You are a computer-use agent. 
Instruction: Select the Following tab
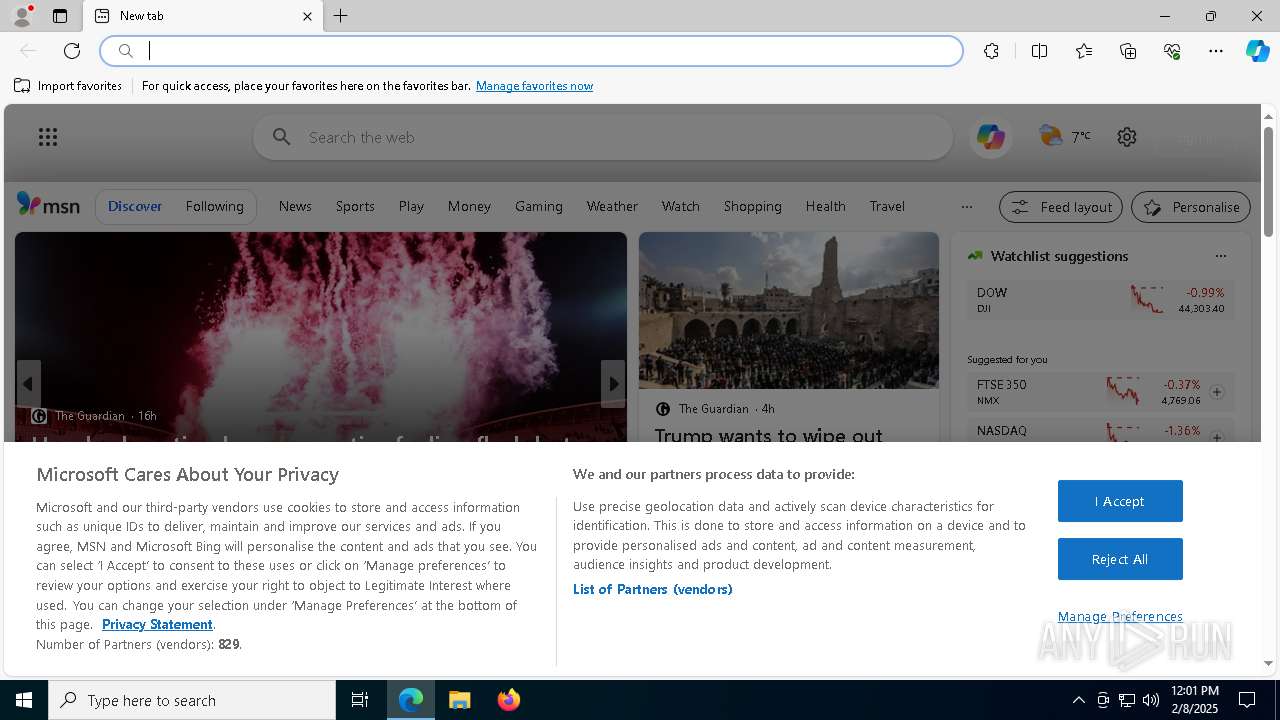(x=214, y=206)
